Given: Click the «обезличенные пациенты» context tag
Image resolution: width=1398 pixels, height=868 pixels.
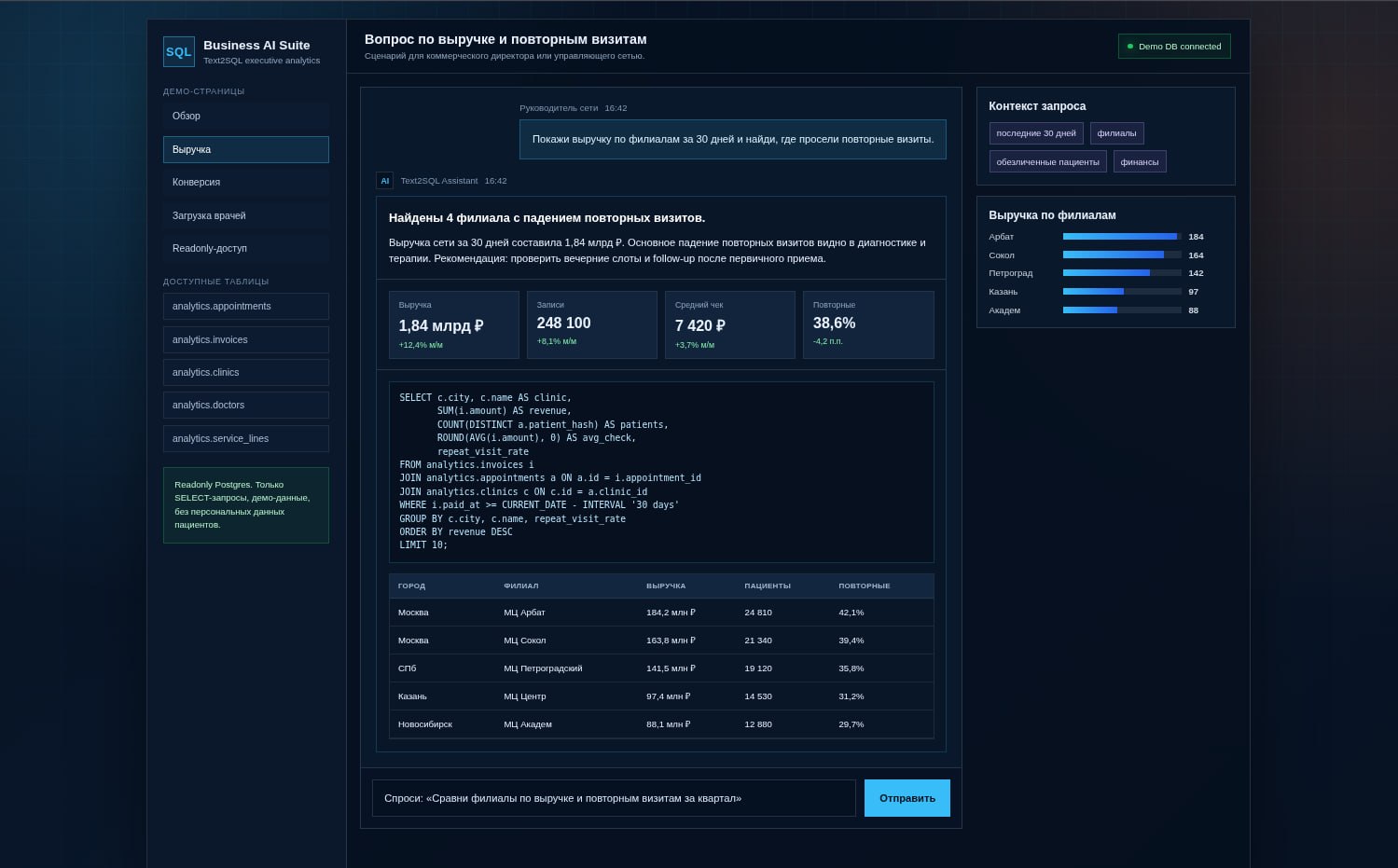Looking at the screenshot, I should 1047,161.
